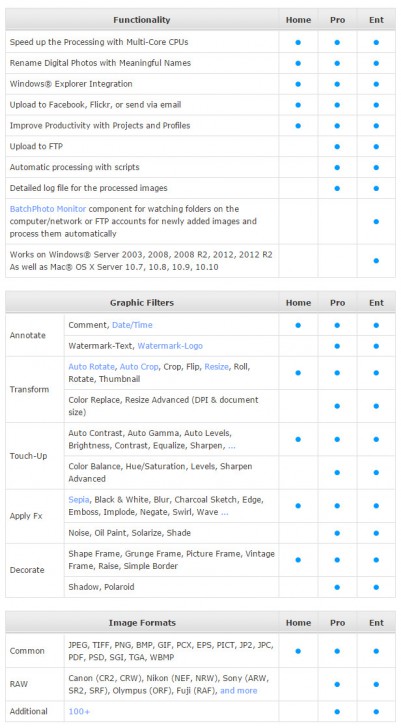Select Home column header in Image Formats table
This screenshot has height=728, width=401.
coord(298,623)
